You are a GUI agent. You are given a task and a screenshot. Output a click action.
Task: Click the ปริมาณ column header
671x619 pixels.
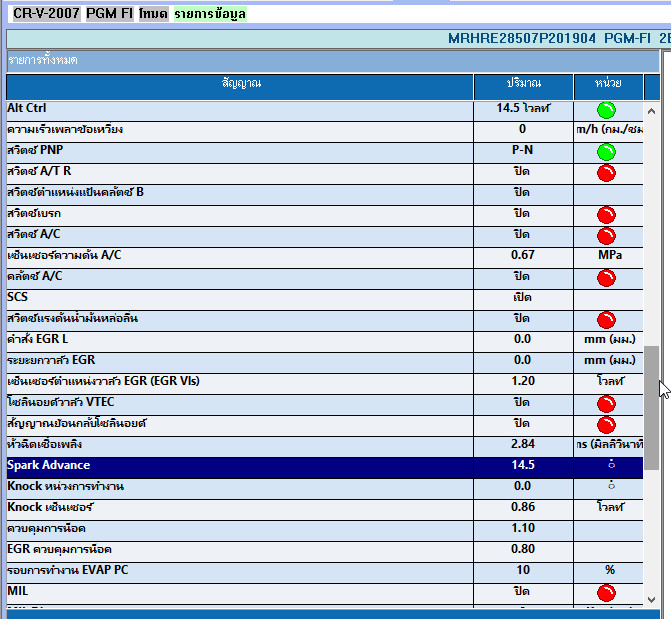[x=523, y=87]
